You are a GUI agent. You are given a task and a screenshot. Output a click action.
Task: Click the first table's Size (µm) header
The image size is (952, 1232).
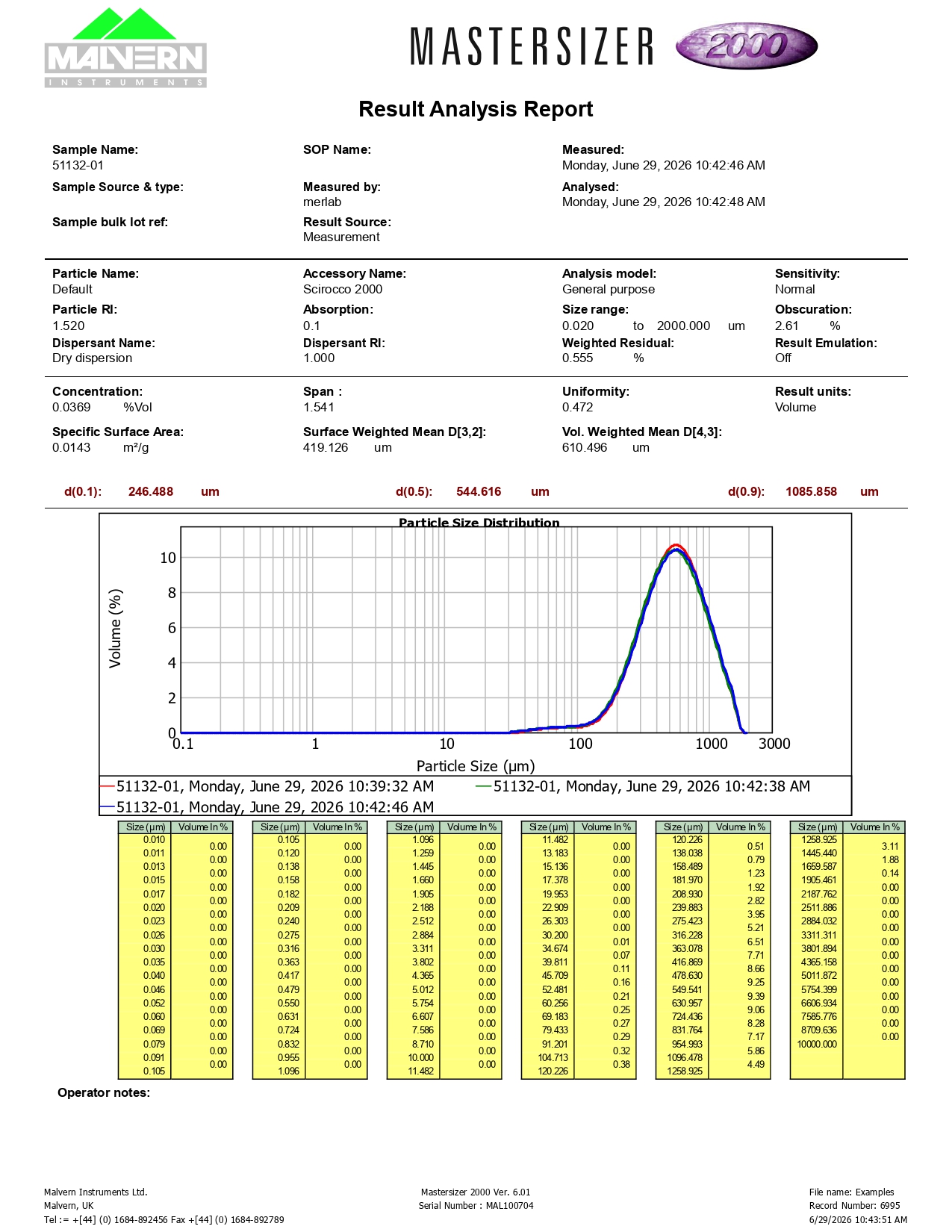point(146,827)
